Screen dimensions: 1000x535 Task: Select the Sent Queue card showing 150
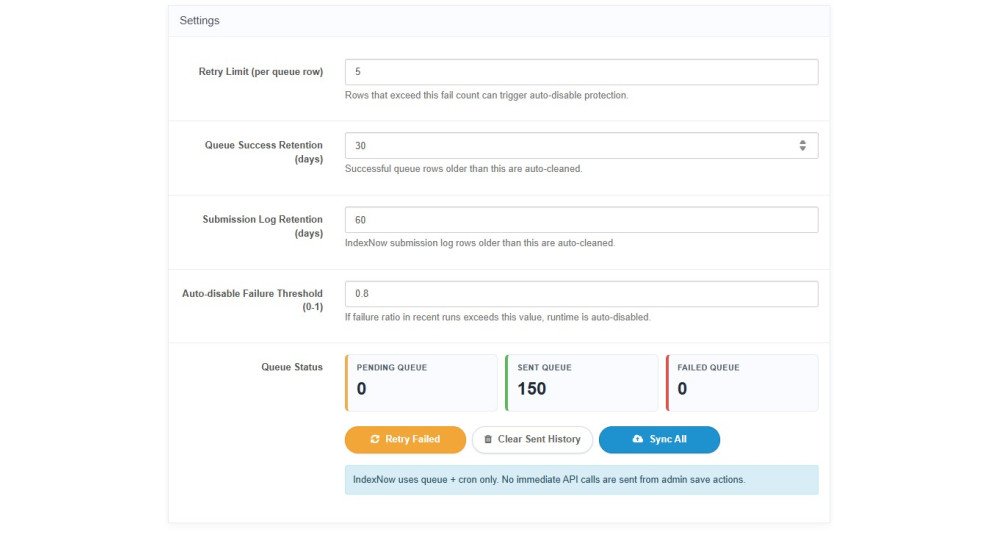point(582,383)
